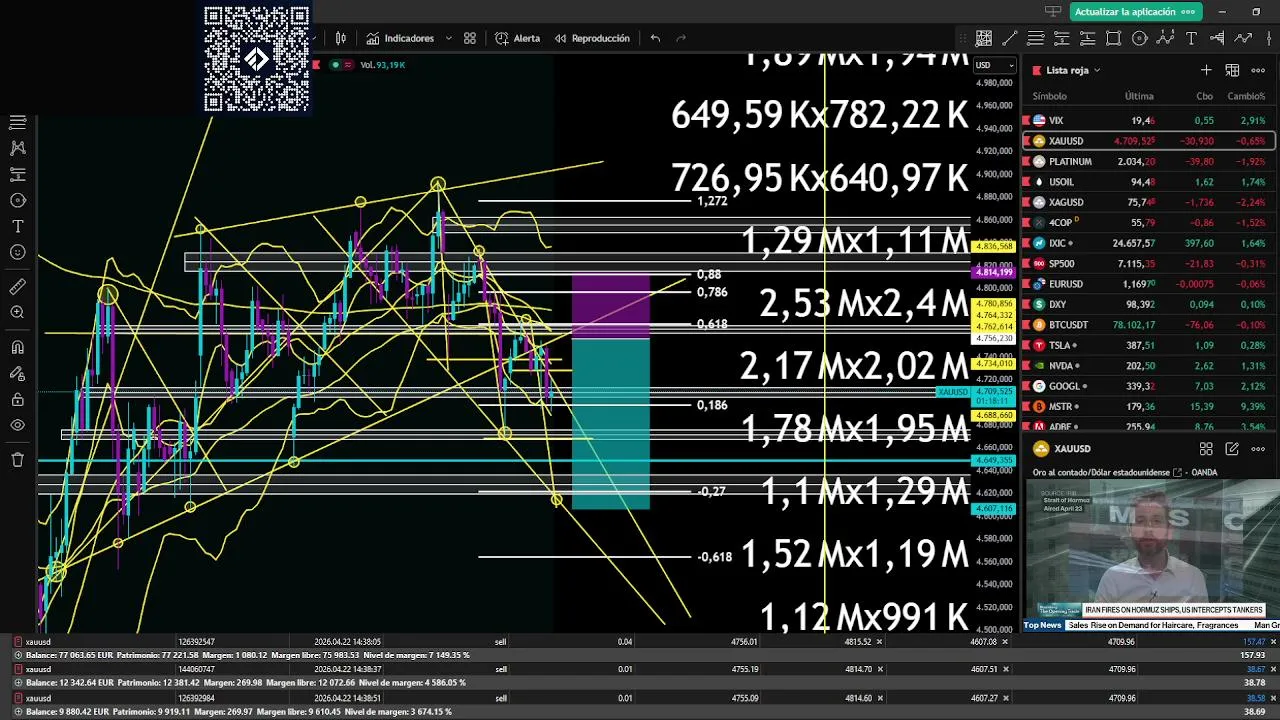Sort watchlist by Última column
The image size is (1280, 720).
pos(1139,96)
